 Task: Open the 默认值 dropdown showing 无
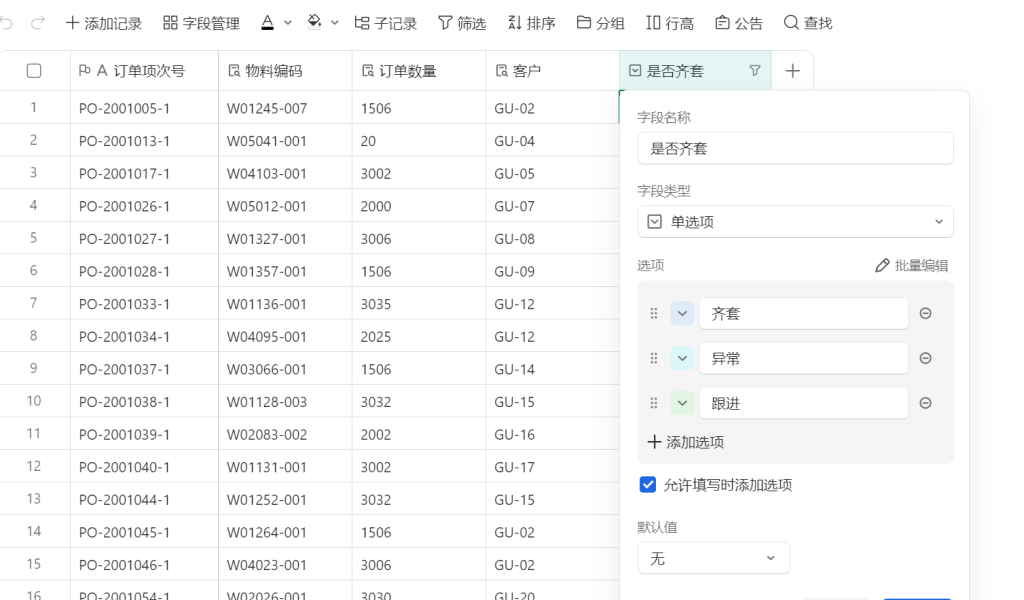(x=714, y=559)
